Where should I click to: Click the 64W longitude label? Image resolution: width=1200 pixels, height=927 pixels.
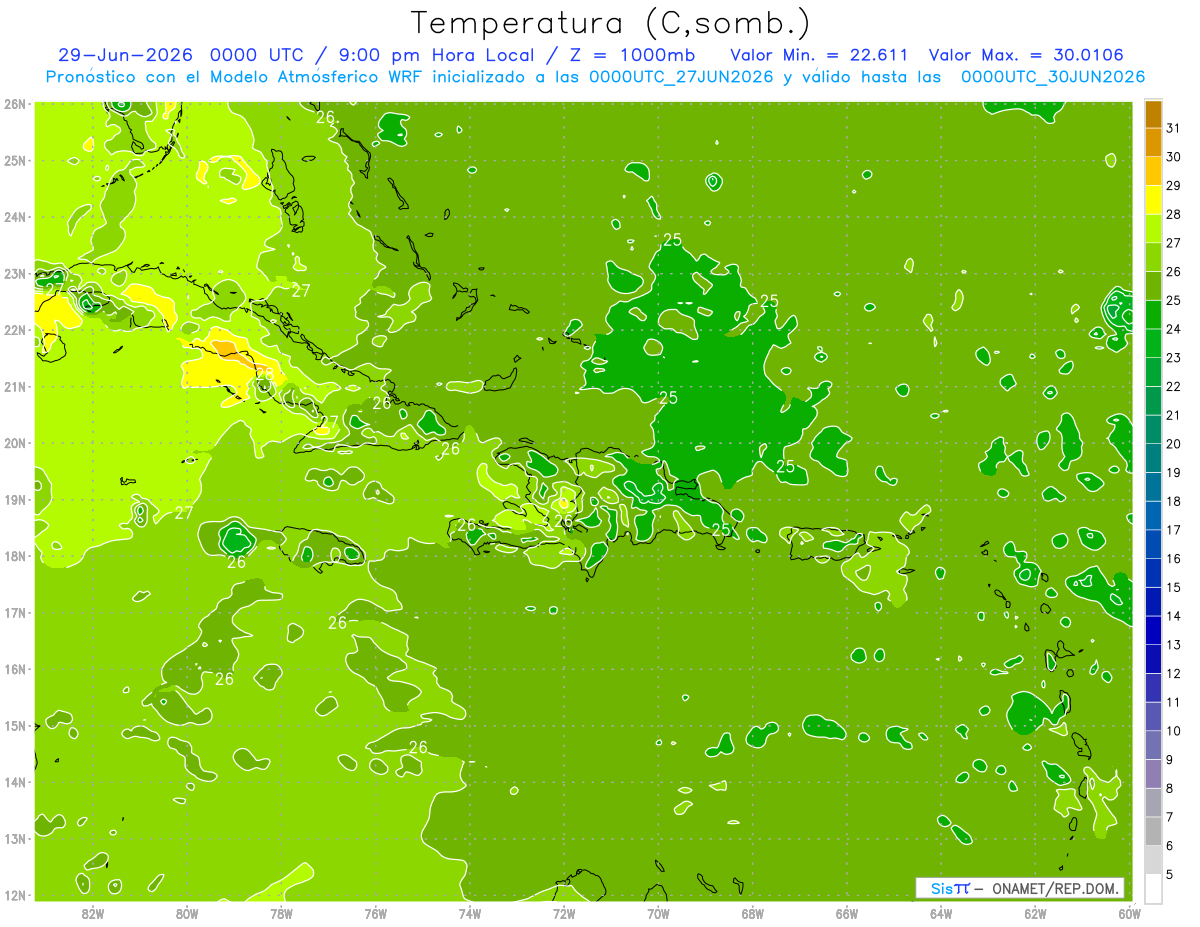pos(941,913)
